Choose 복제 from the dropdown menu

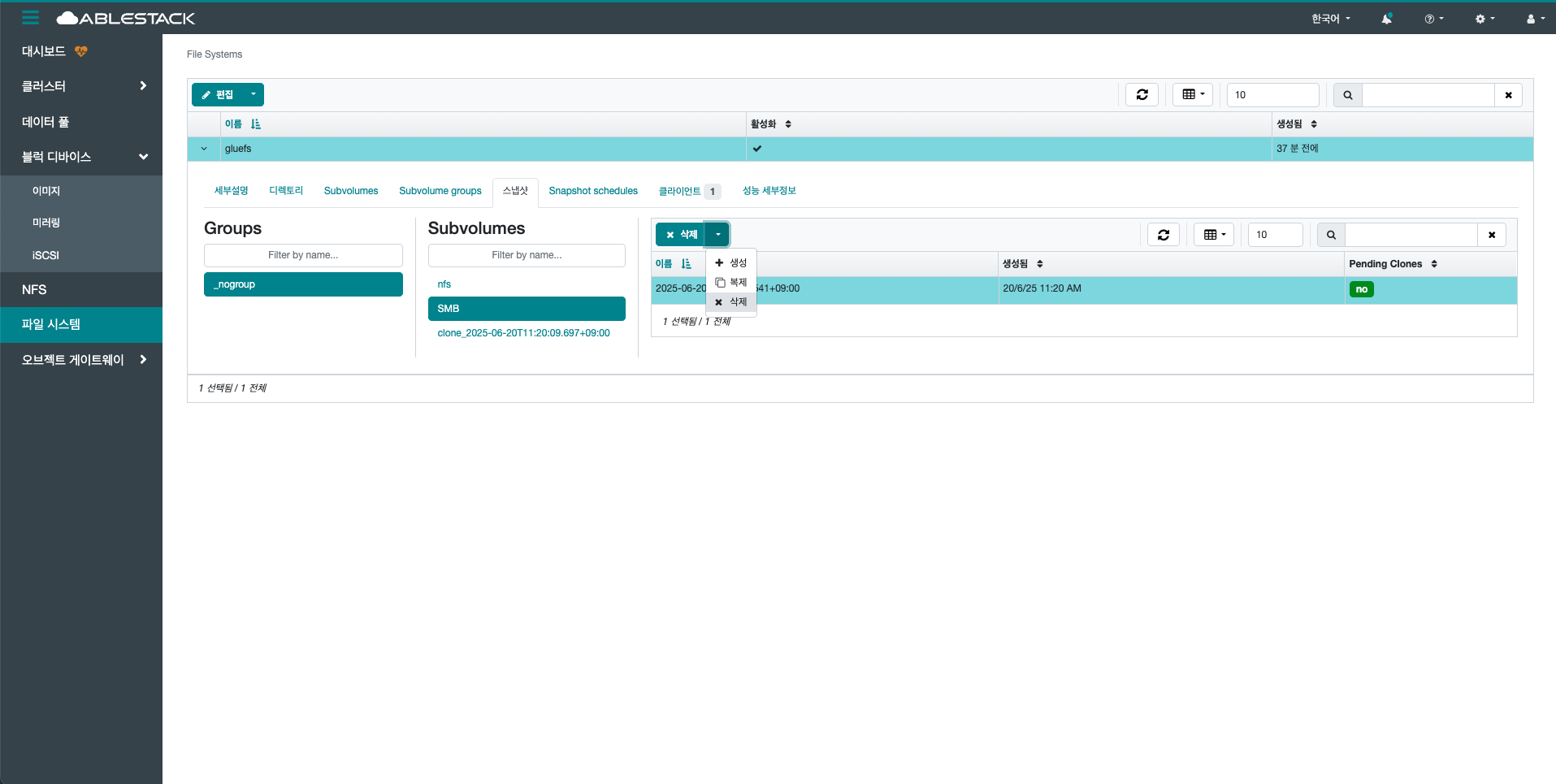pos(731,283)
